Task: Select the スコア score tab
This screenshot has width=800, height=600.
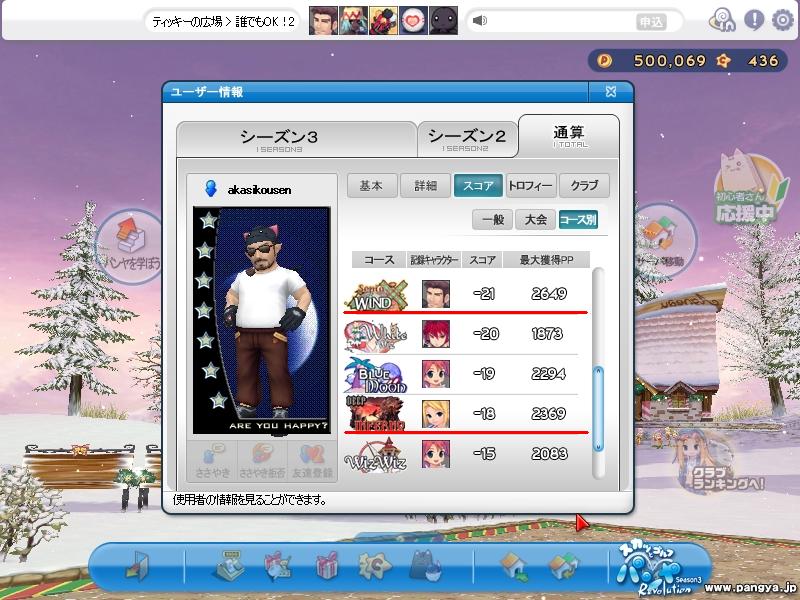Action: point(479,186)
